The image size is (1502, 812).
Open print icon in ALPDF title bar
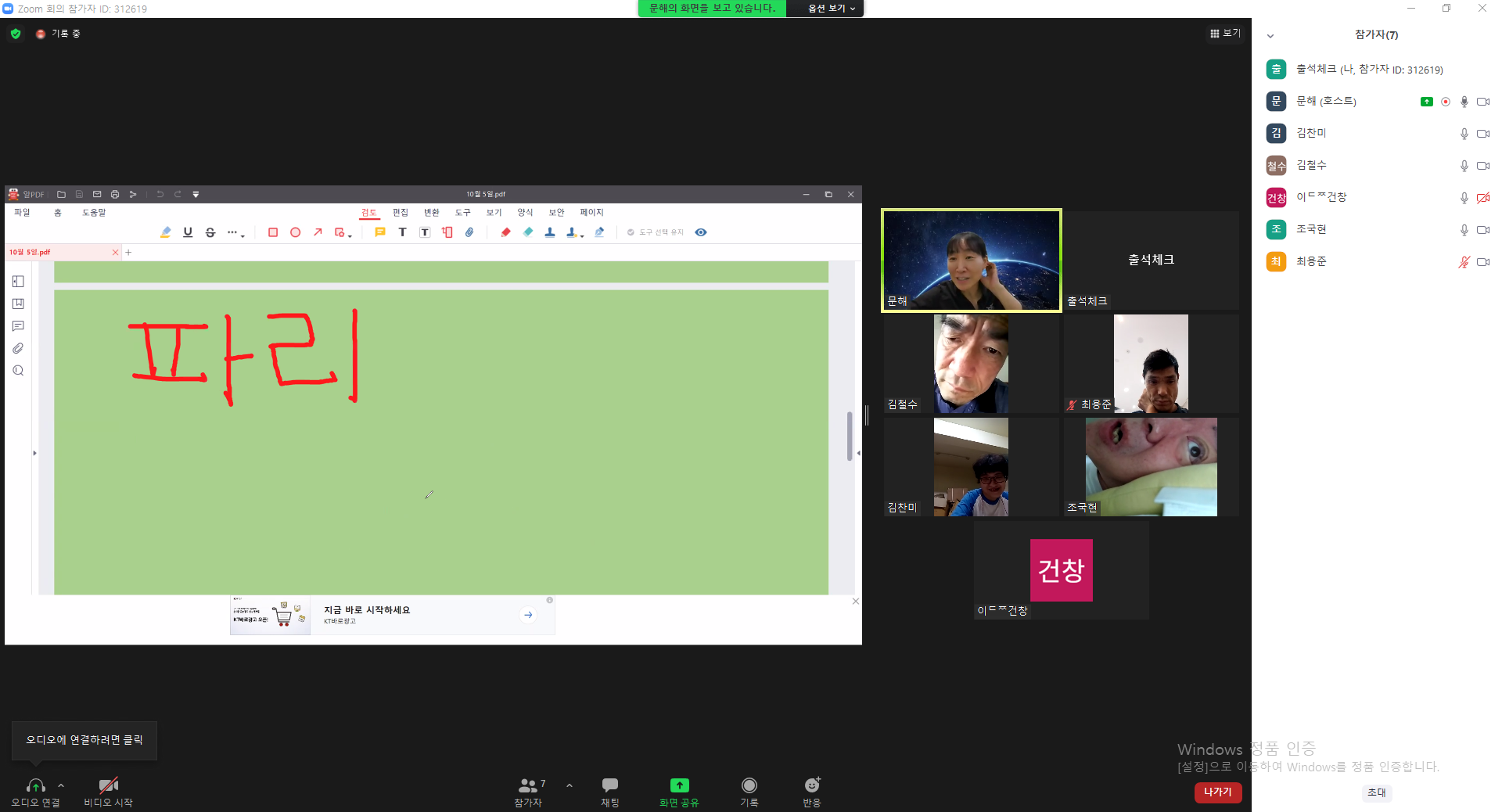click(115, 194)
